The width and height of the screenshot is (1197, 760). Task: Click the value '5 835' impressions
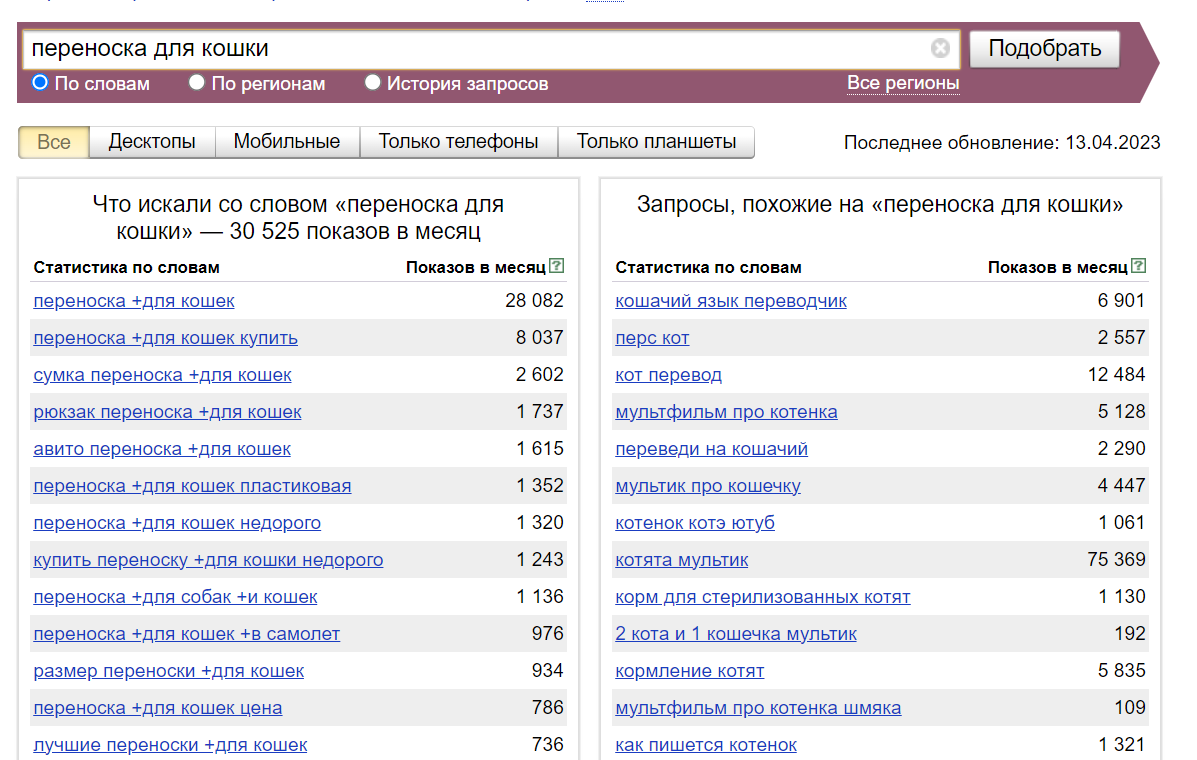pos(1121,671)
